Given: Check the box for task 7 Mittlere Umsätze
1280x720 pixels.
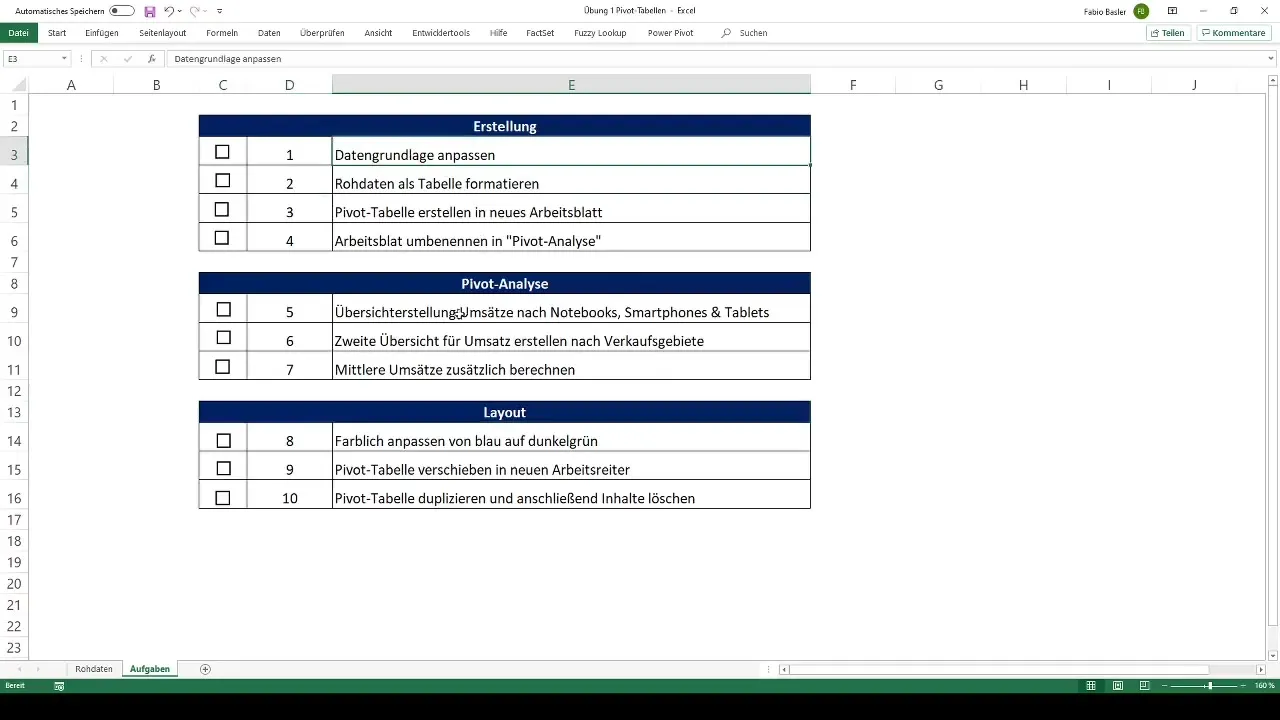Looking at the screenshot, I should (223, 367).
